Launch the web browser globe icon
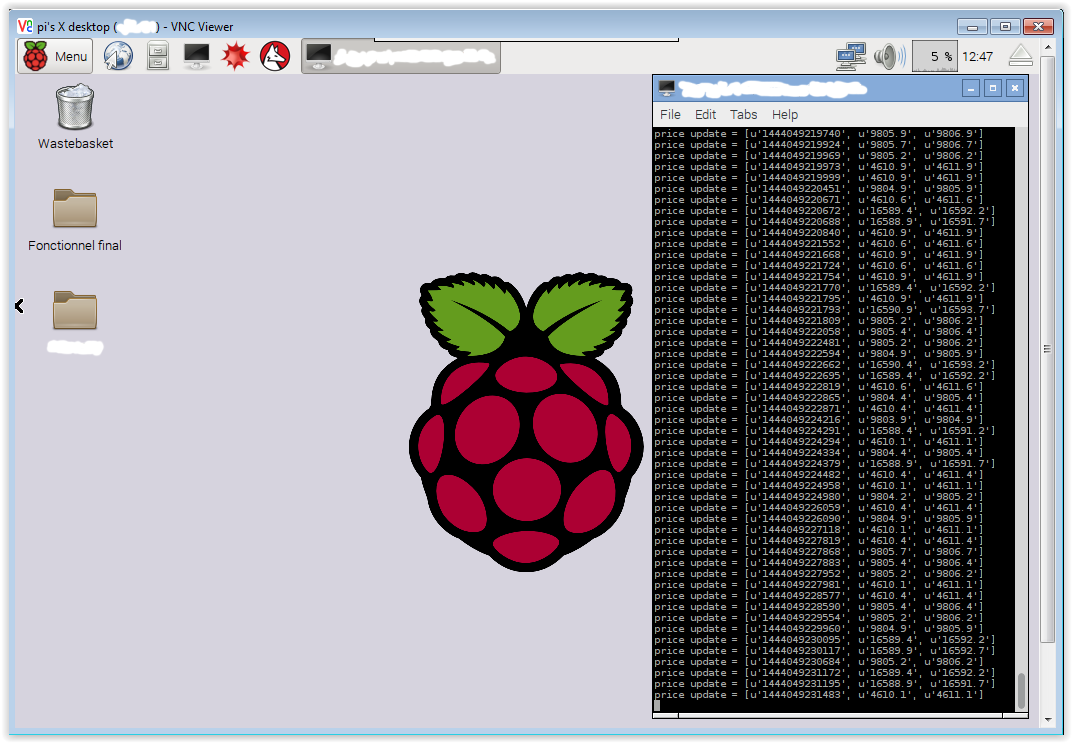1072x743 pixels. pyautogui.click(x=118, y=56)
